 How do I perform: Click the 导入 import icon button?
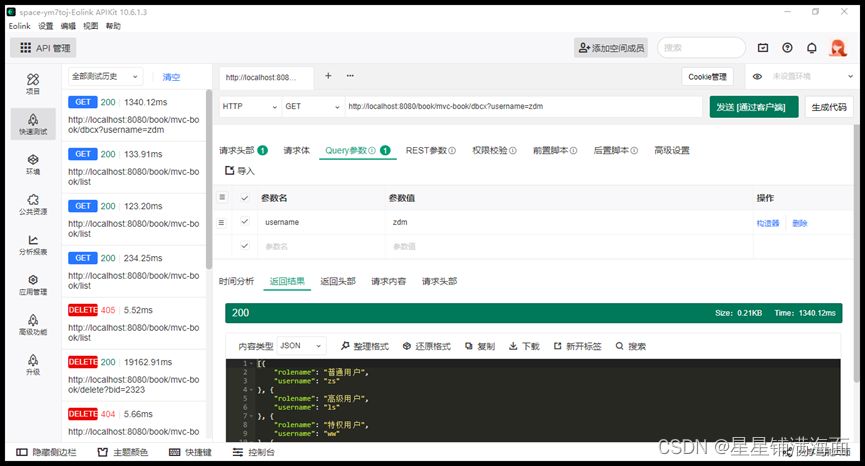tap(239, 171)
